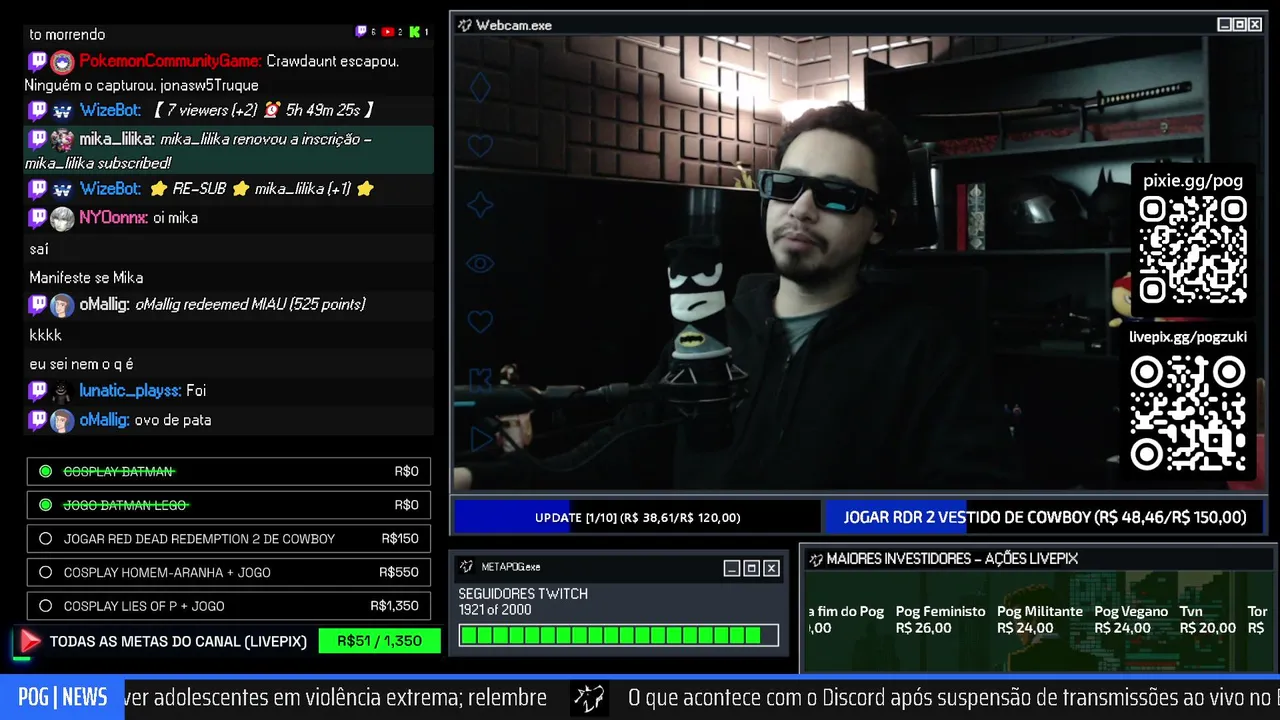Click the 'MAIORES INVESTIDORES – AÇÕES LIVEPIX' panel title

[x=952, y=559]
